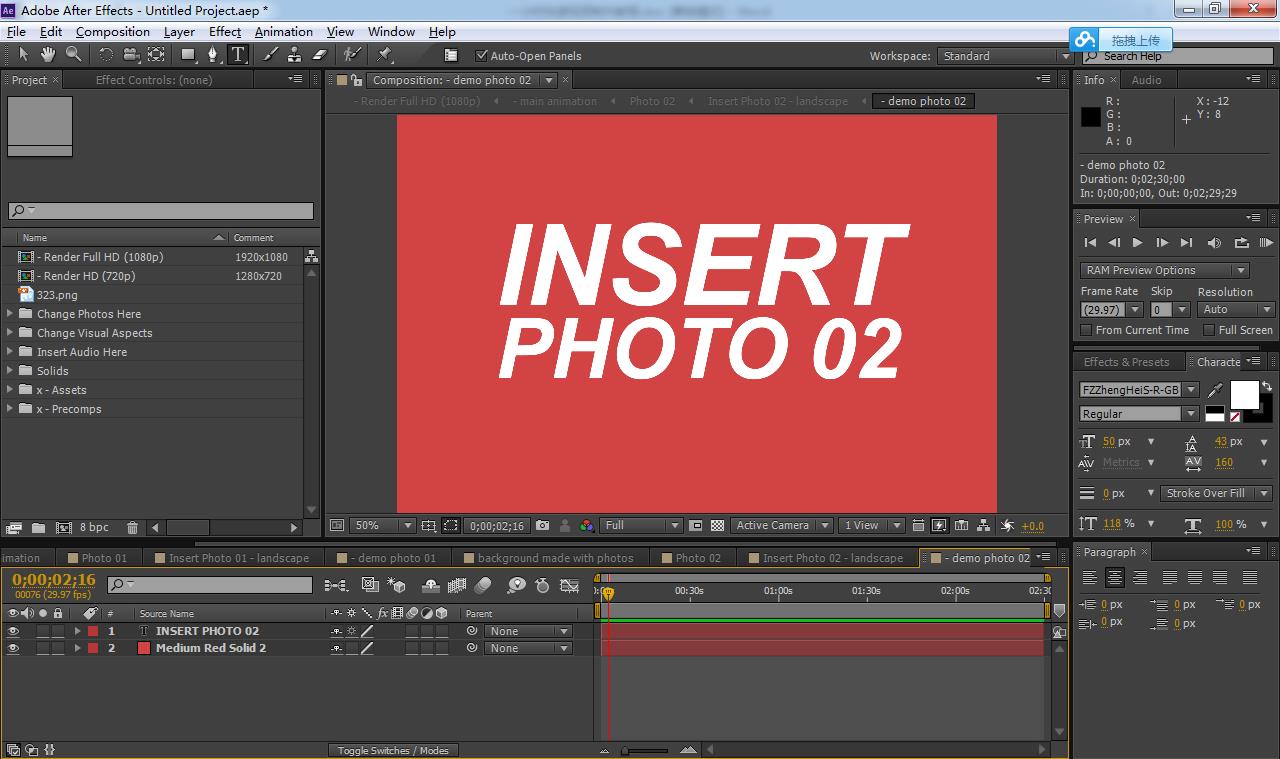Open the Composition menu
This screenshot has height=759, width=1280.
(x=112, y=32)
